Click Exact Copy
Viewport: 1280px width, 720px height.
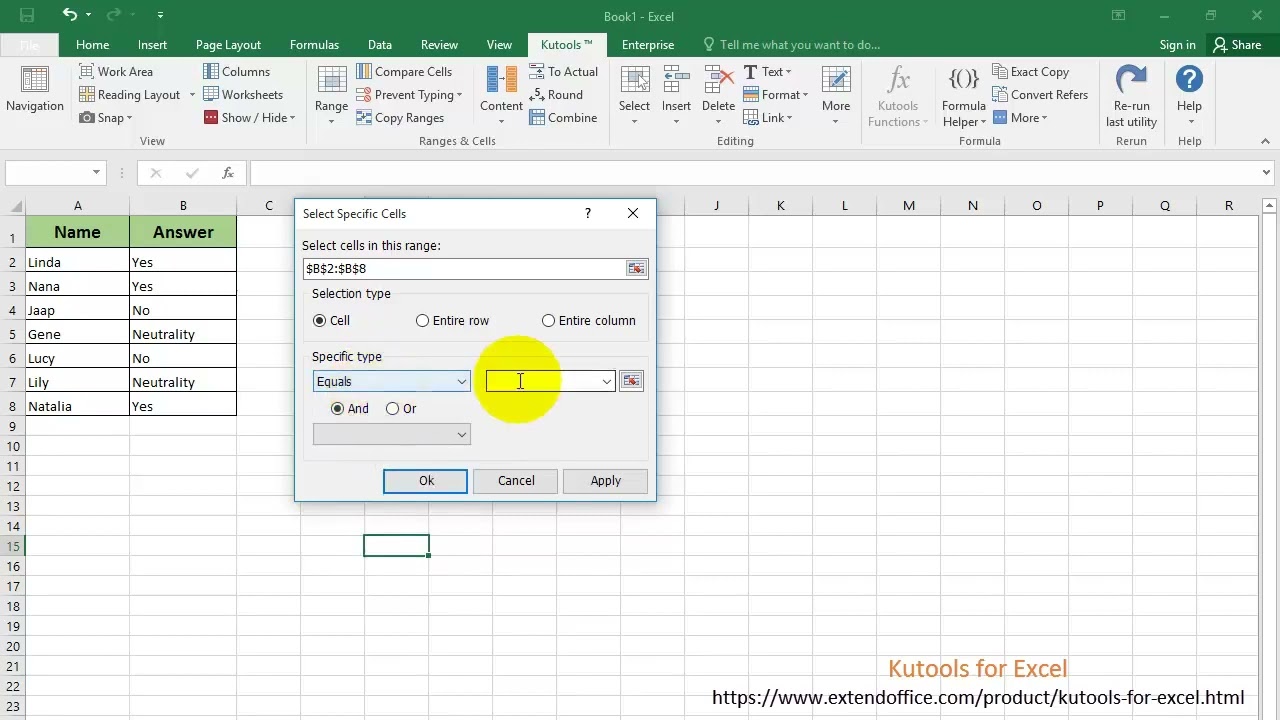1031,72
